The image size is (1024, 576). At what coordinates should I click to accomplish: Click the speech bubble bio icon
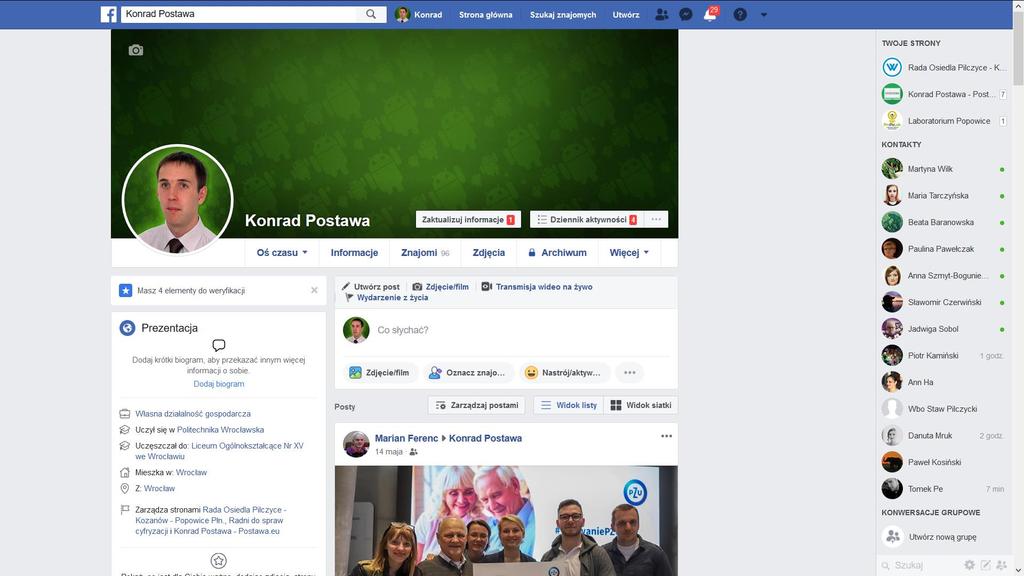pyautogui.click(x=219, y=345)
